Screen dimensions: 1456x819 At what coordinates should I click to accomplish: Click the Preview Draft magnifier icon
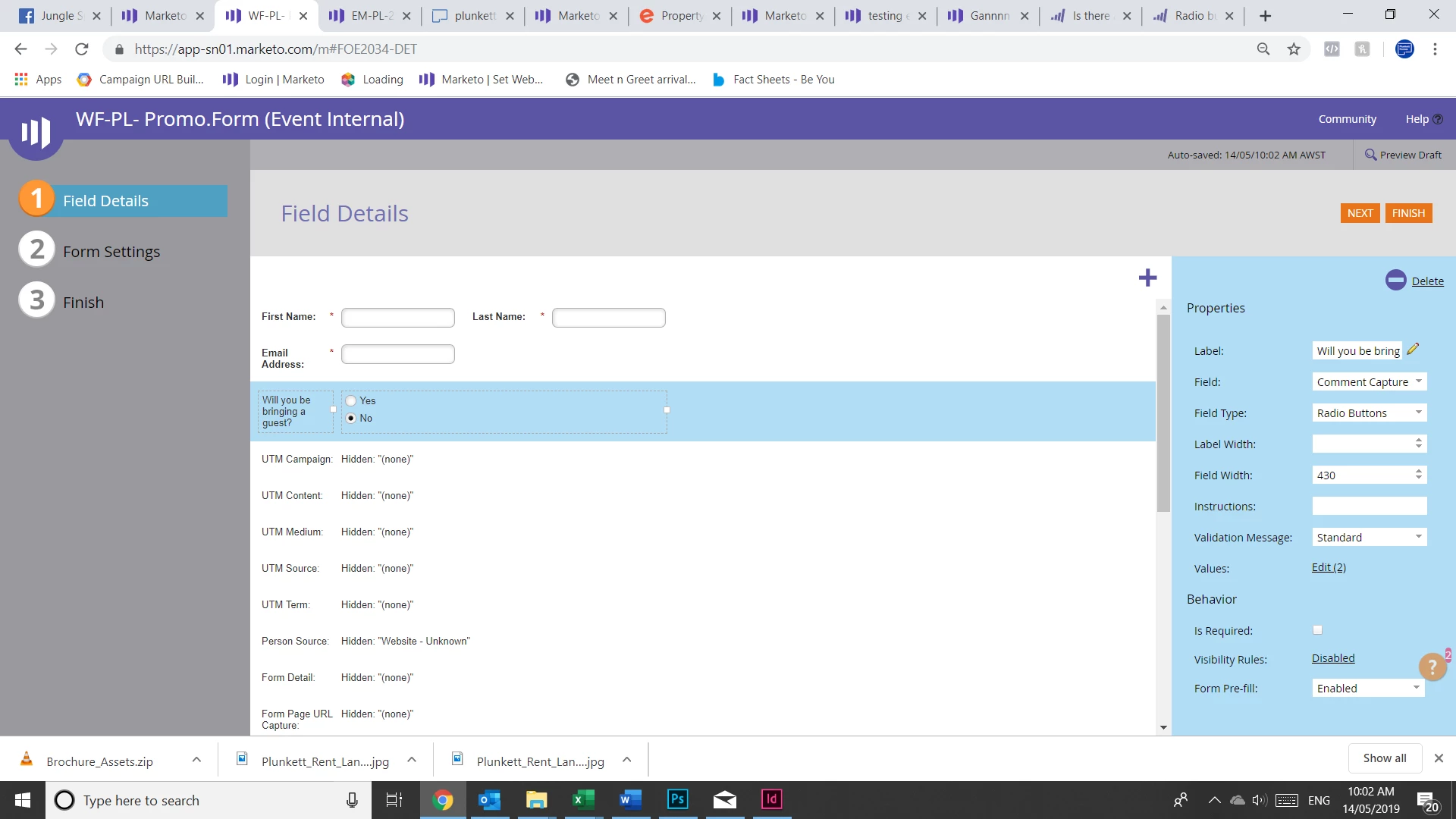pyautogui.click(x=1370, y=155)
